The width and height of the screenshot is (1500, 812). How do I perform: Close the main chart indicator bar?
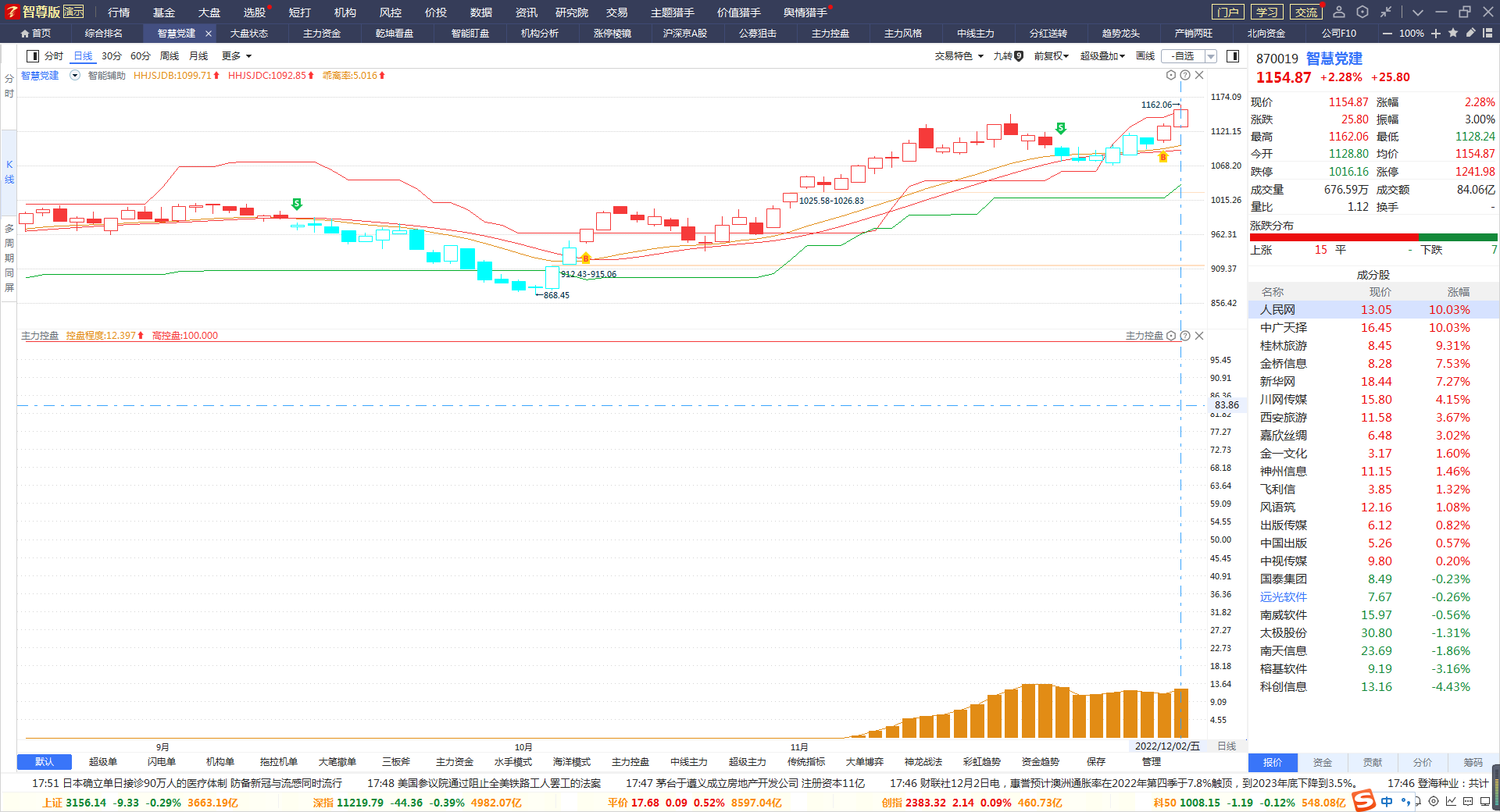tap(1199, 75)
